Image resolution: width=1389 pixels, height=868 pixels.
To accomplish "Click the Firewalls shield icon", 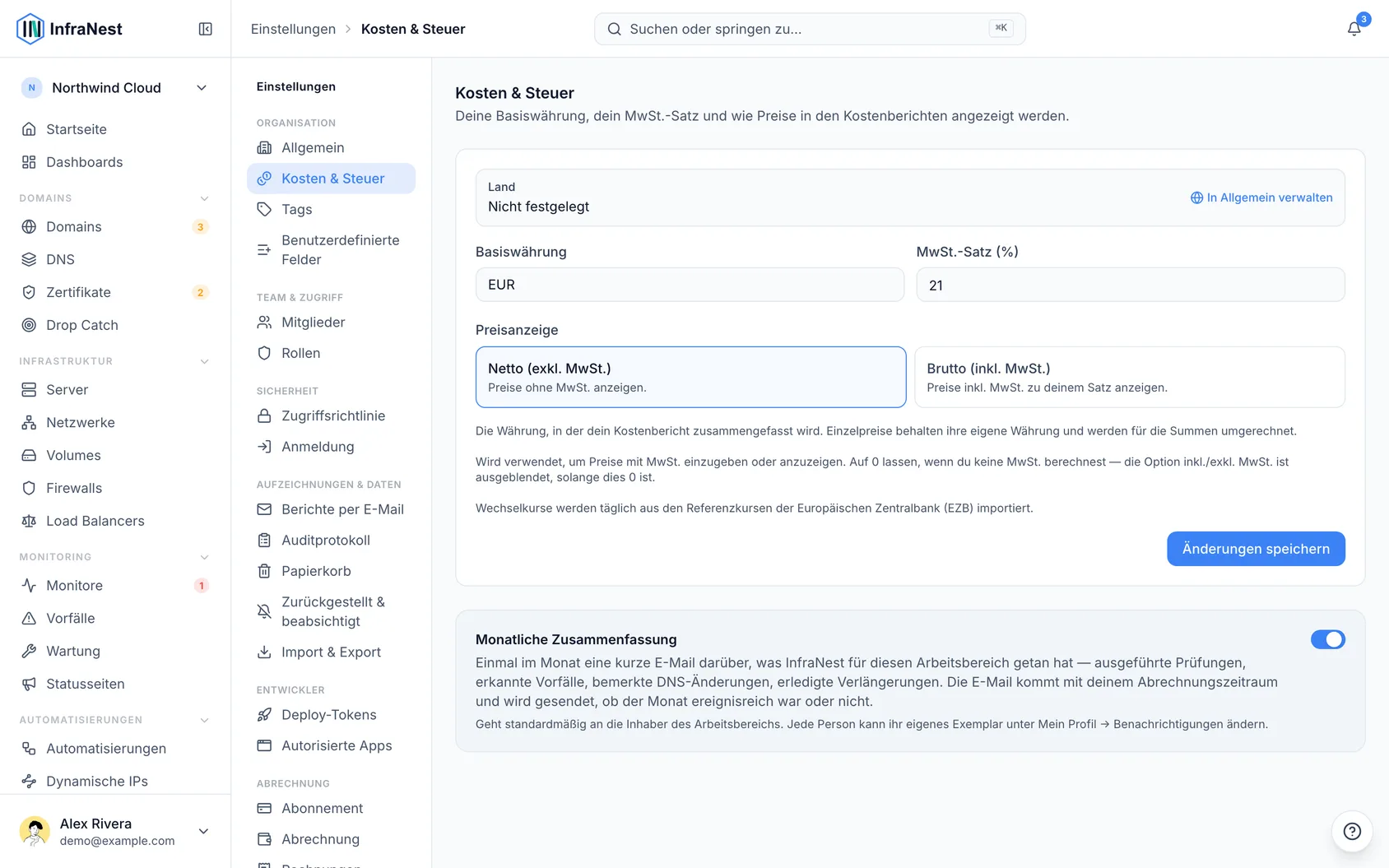I will [x=29, y=488].
